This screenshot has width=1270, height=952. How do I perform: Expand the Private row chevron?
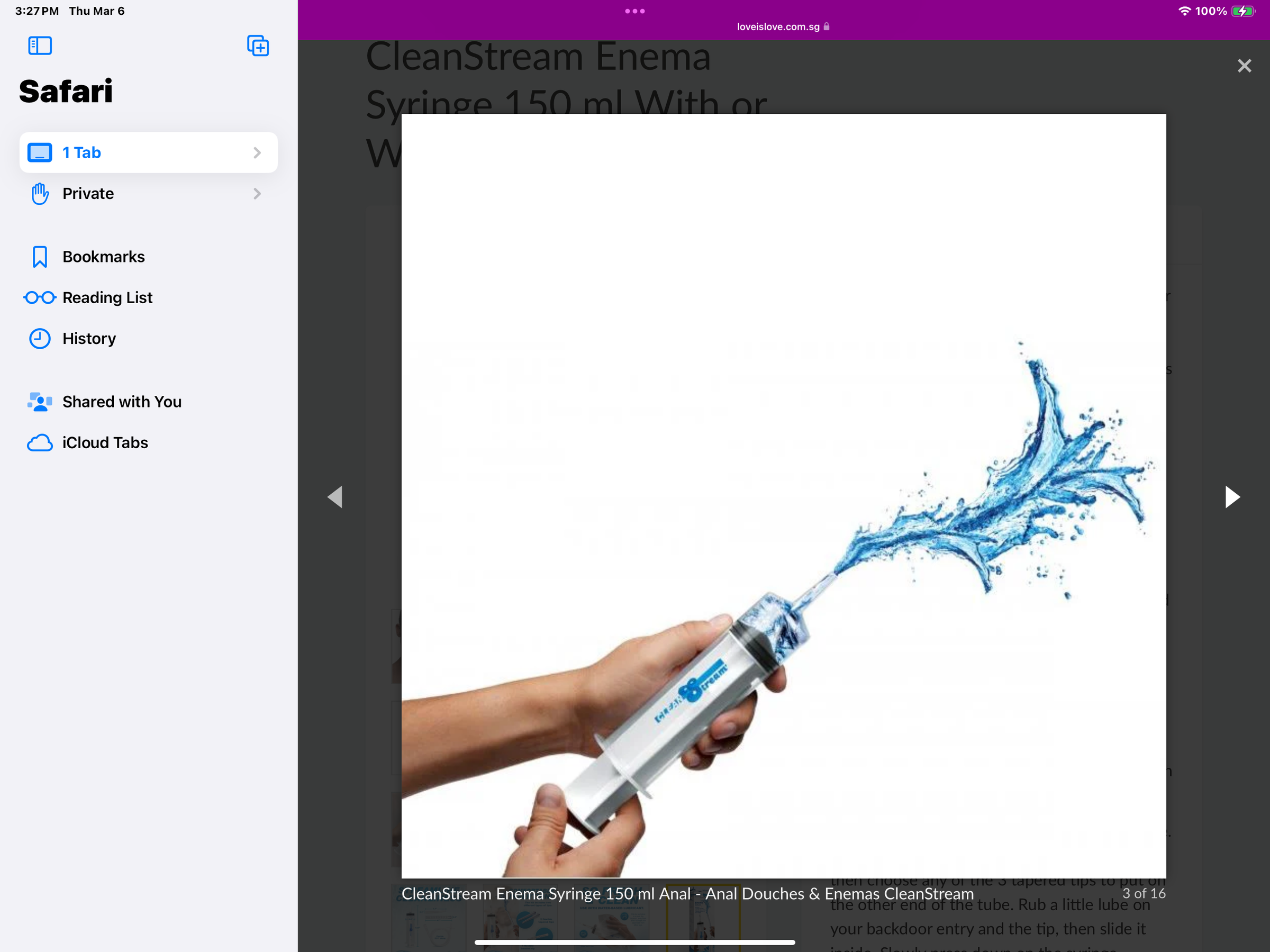tap(257, 194)
